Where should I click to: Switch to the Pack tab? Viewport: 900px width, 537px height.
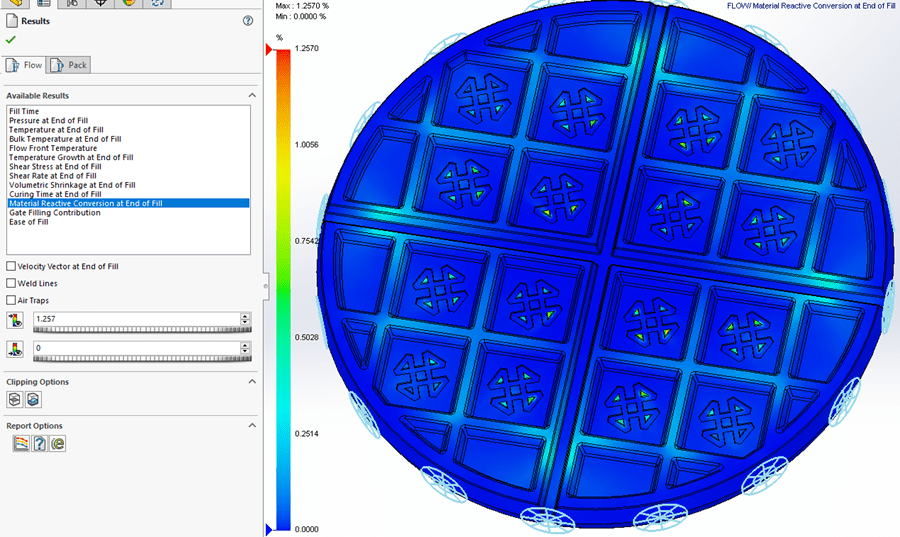tap(68, 65)
